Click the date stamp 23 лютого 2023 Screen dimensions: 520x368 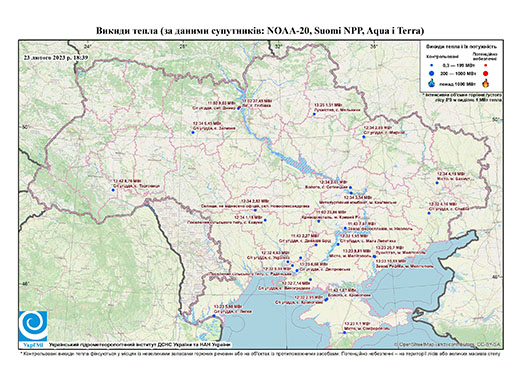point(56,57)
